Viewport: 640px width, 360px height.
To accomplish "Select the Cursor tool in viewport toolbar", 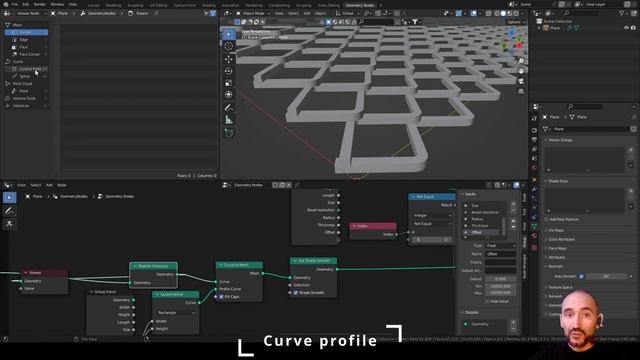I will pos(229,46).
